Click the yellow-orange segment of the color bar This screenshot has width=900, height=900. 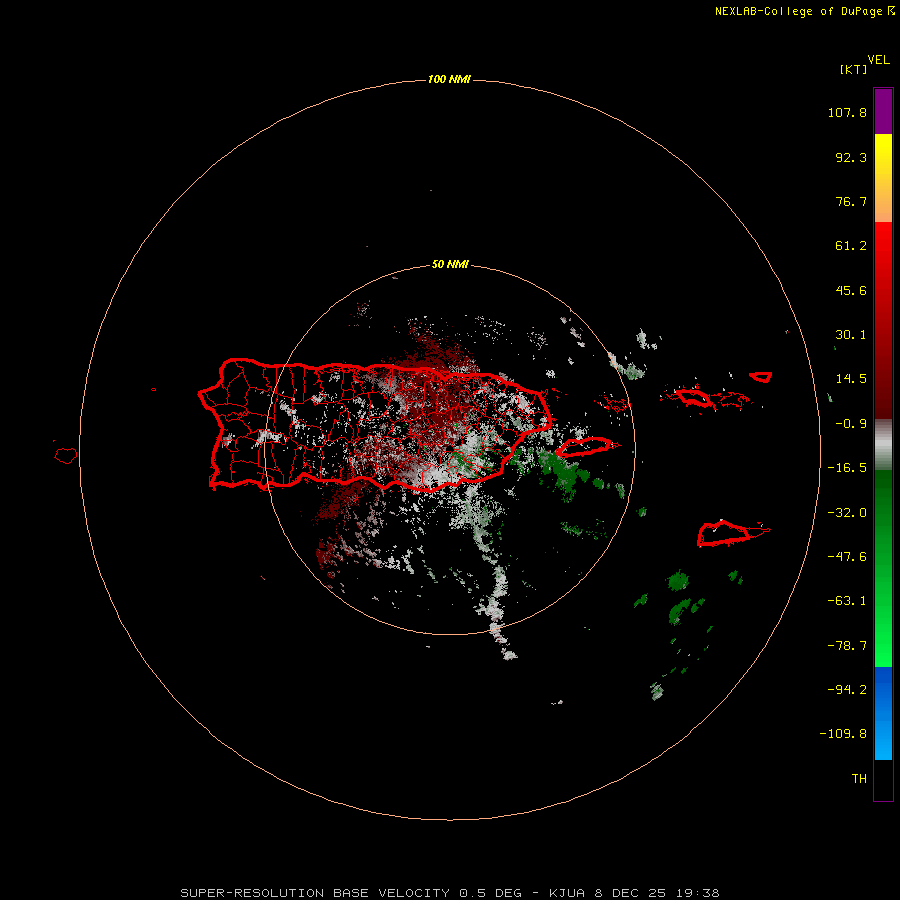point(883,178)
